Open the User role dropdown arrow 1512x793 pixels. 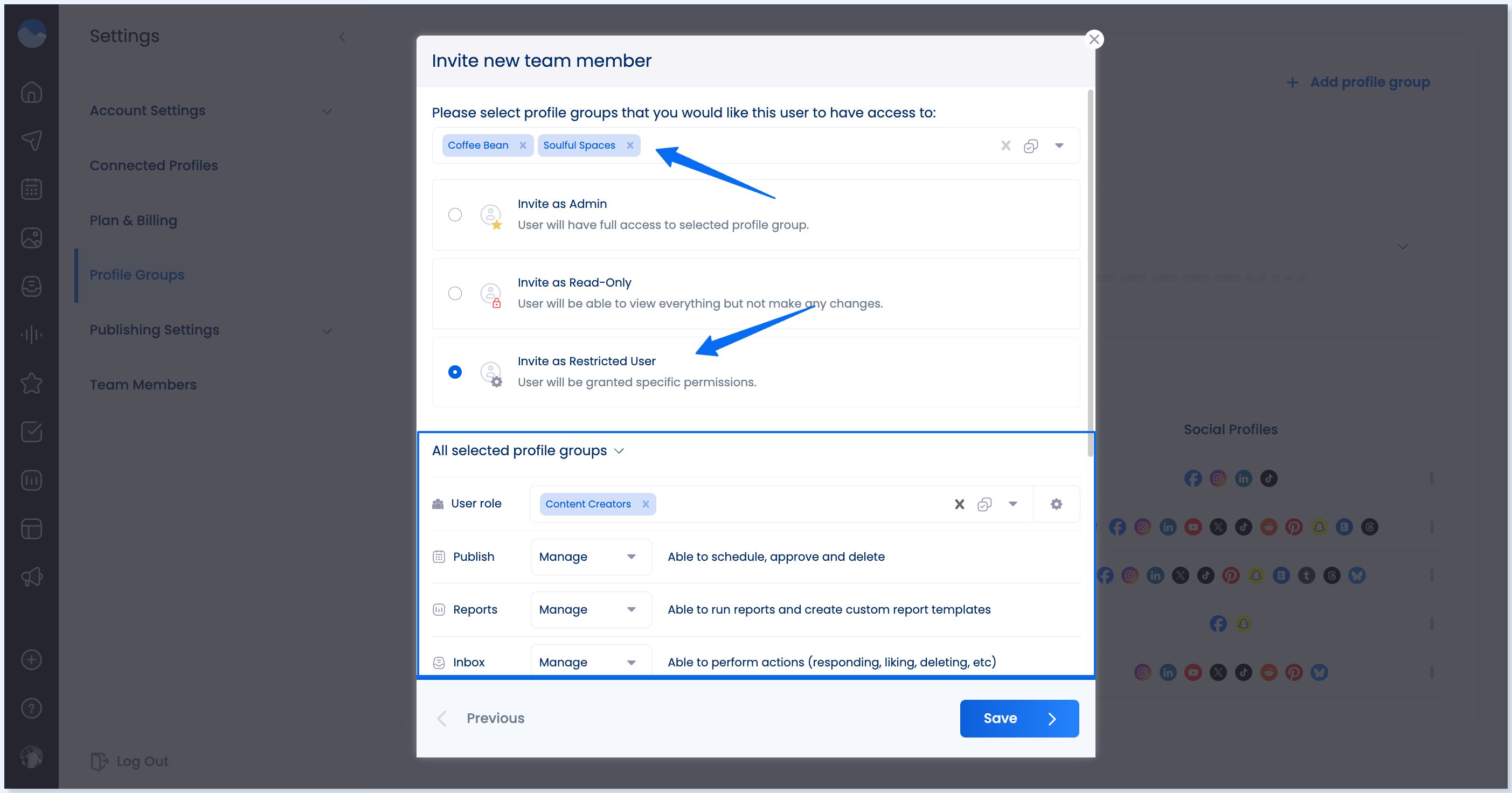(x=1012, y=504)
